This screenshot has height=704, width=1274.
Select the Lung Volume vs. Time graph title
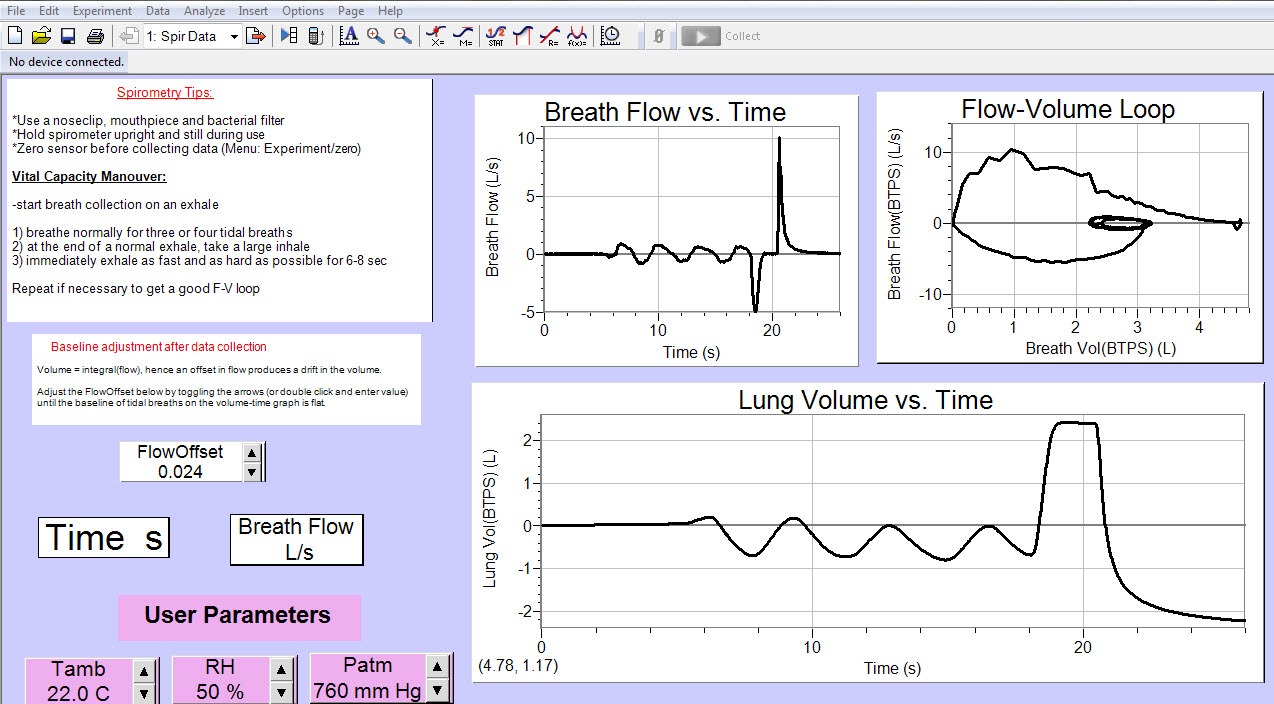tap(865, 400)
